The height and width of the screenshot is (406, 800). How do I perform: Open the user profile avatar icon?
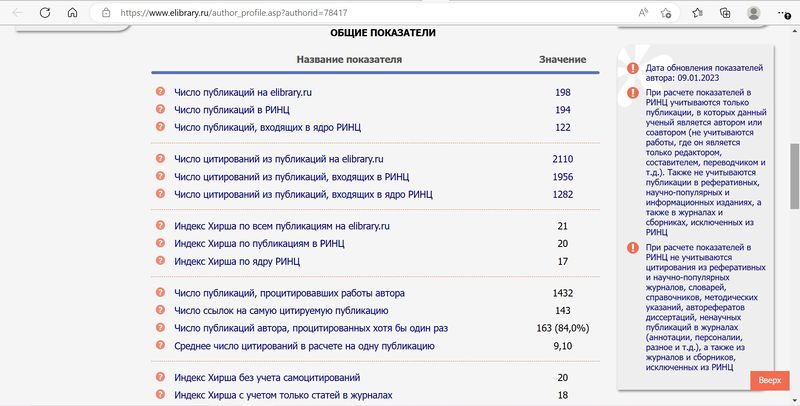tap(754, 13)
